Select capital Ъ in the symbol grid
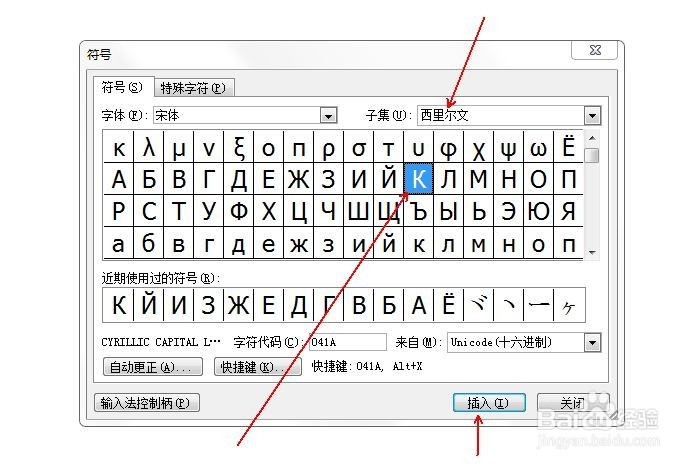This screenshot has width=700, height=466. 418,211
